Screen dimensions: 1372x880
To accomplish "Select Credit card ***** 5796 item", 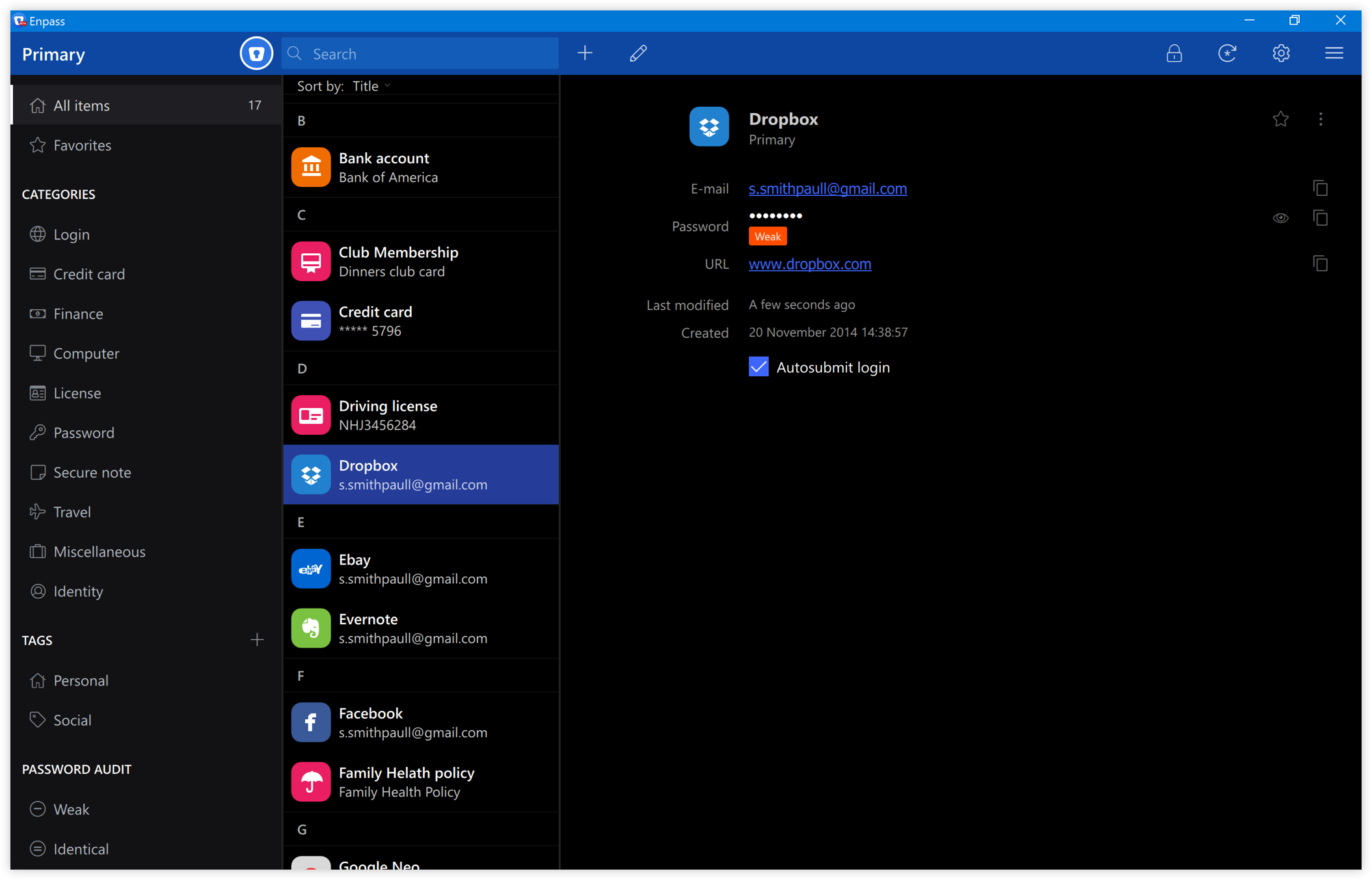I will [x=421, y=321].
